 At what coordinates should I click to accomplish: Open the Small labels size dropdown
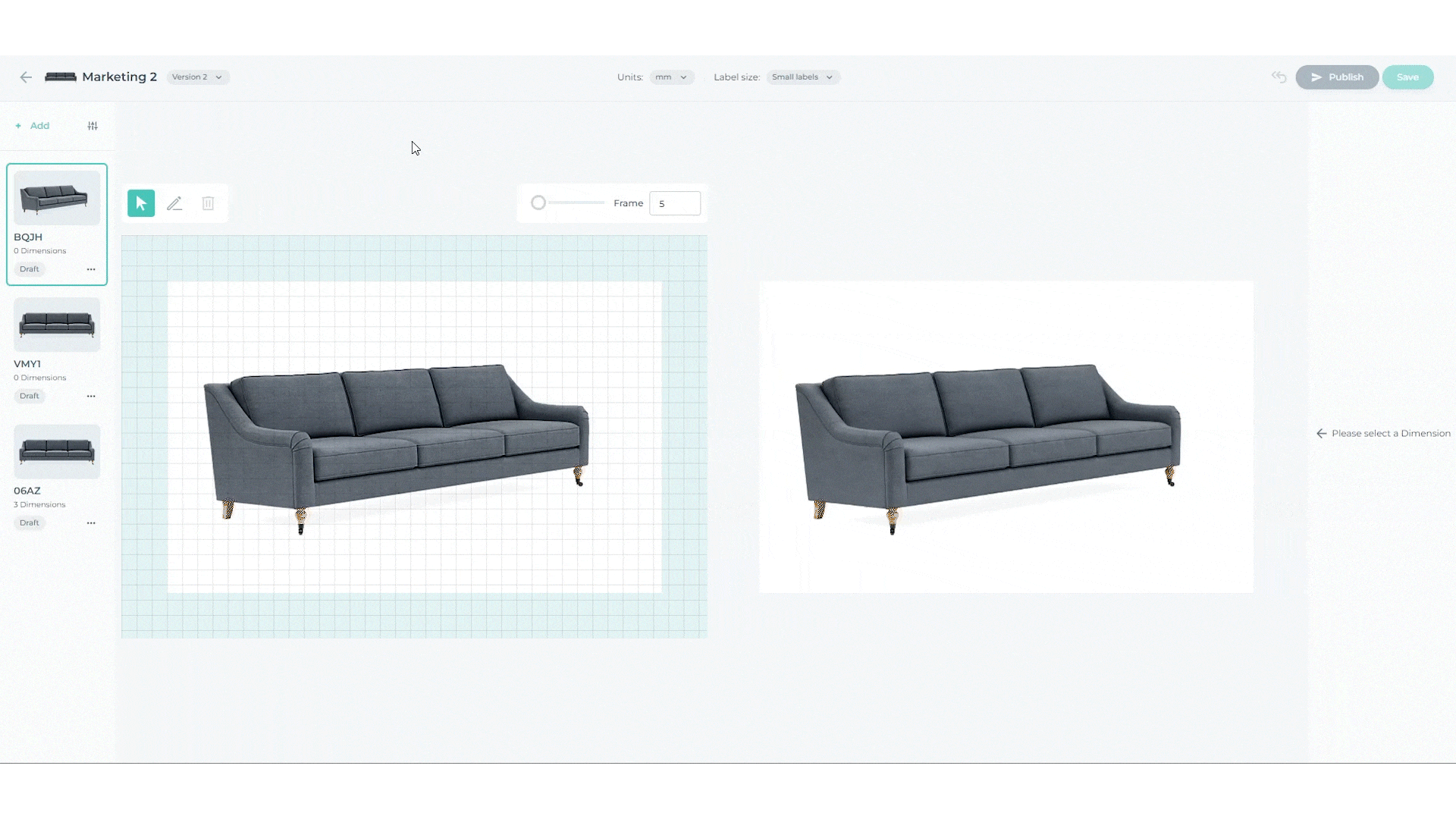tap(802, 77)
